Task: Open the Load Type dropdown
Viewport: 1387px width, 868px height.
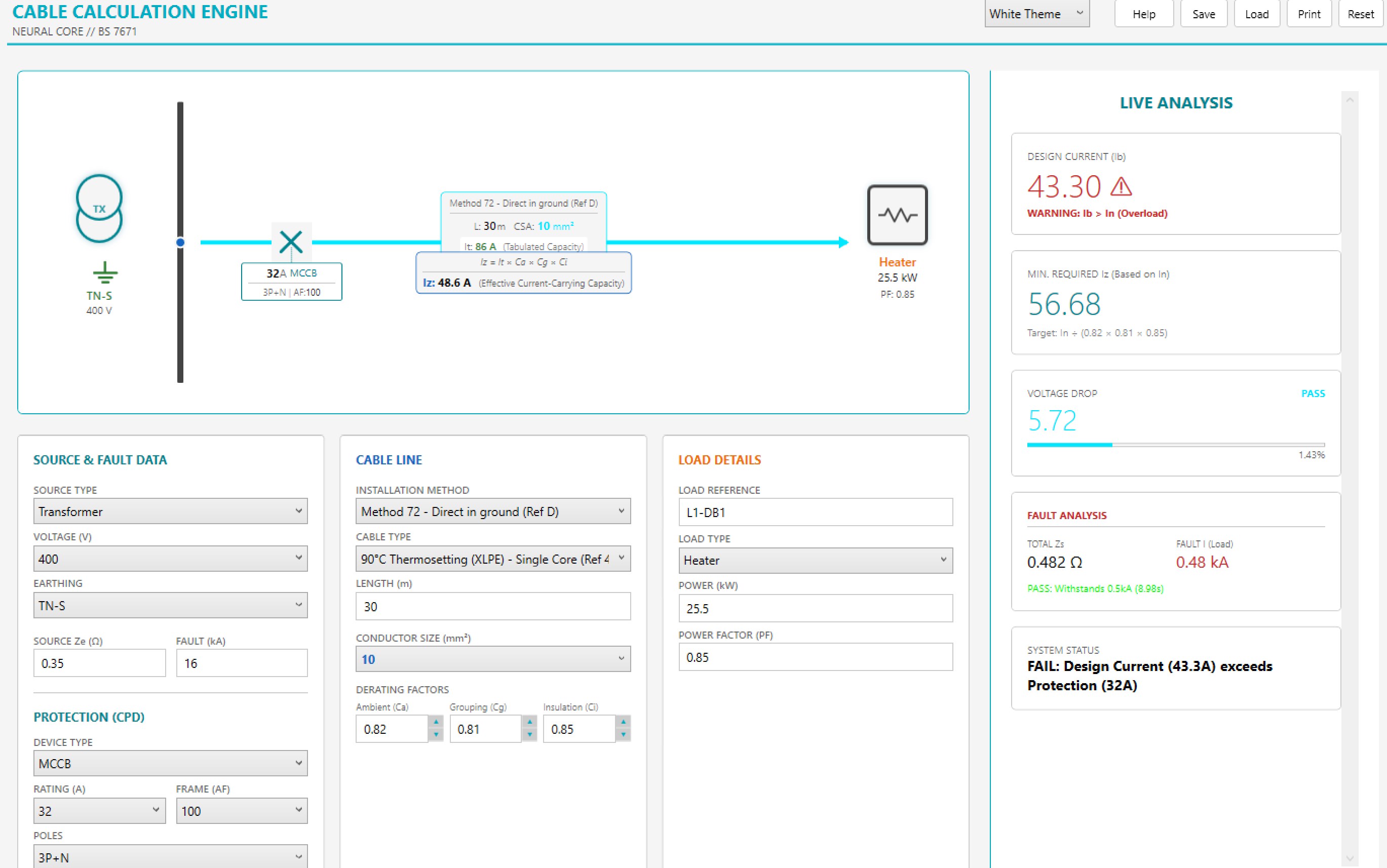Action: point(815,560)
